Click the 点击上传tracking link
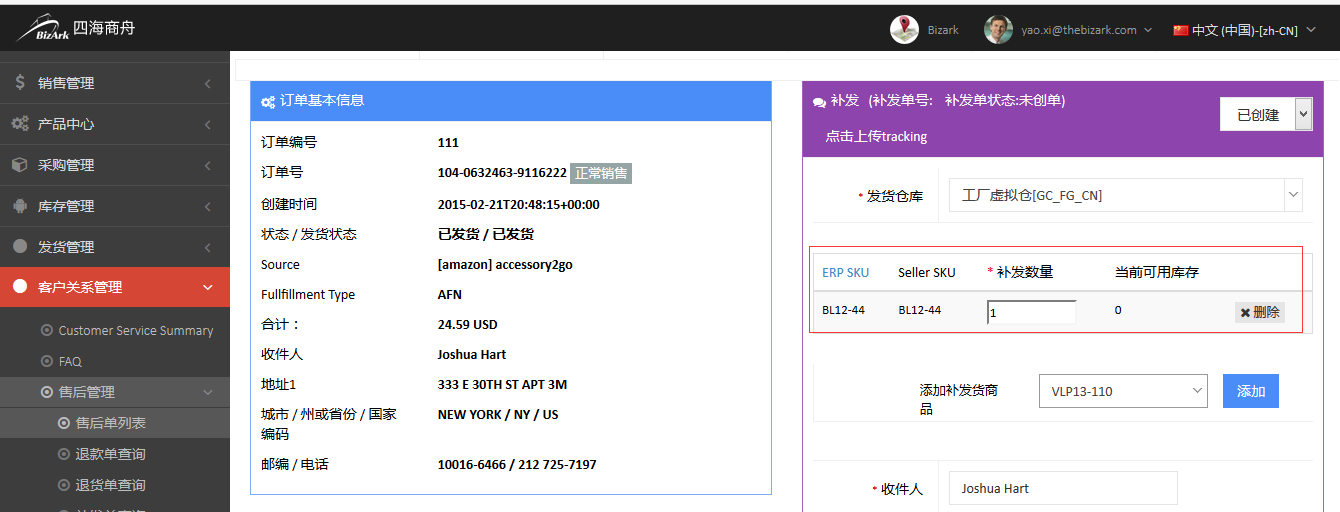The height and width of the screenshot is (512, 1340). click(876, 136)
